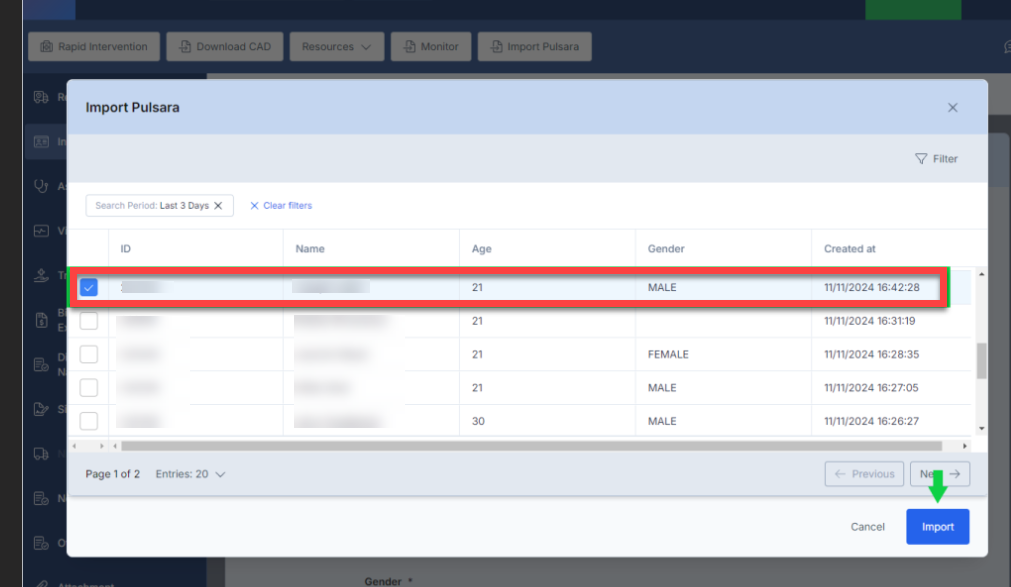The width and height of the screenshot is (1011, 587).
Task: Click the Clear filters link
Action: point(281,206)
